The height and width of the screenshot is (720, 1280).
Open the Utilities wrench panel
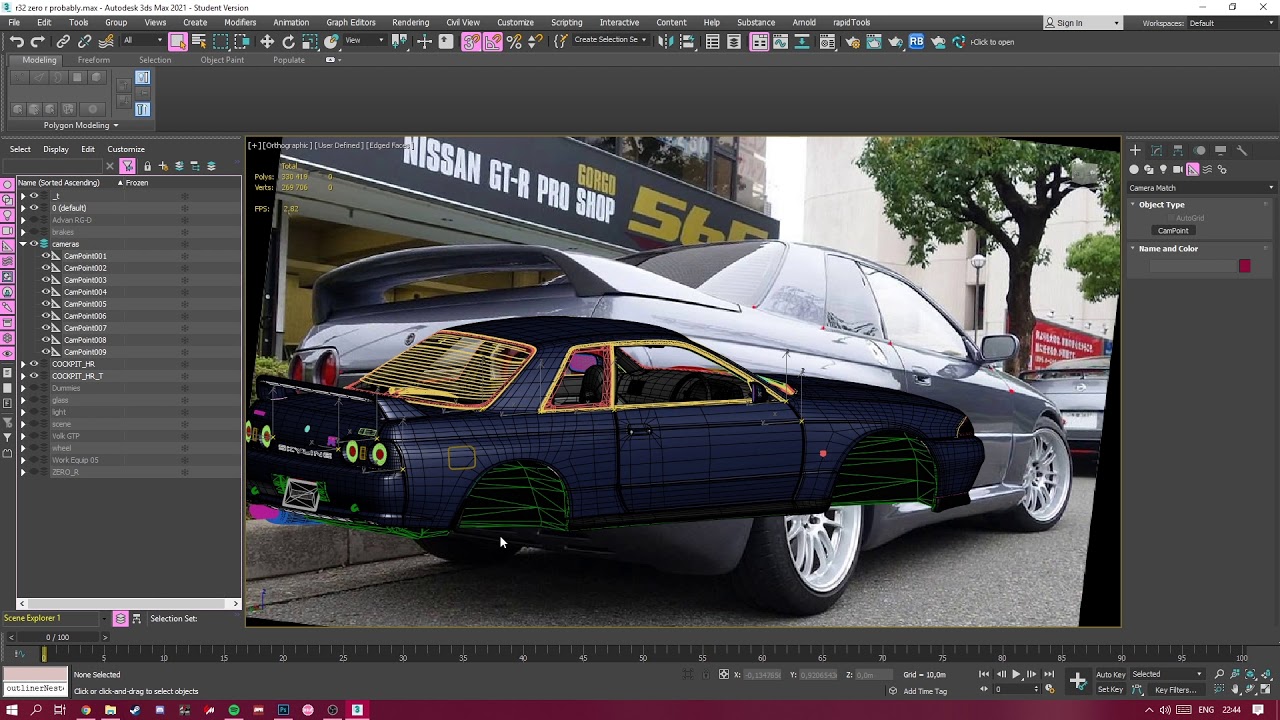tap(1242, 150)
